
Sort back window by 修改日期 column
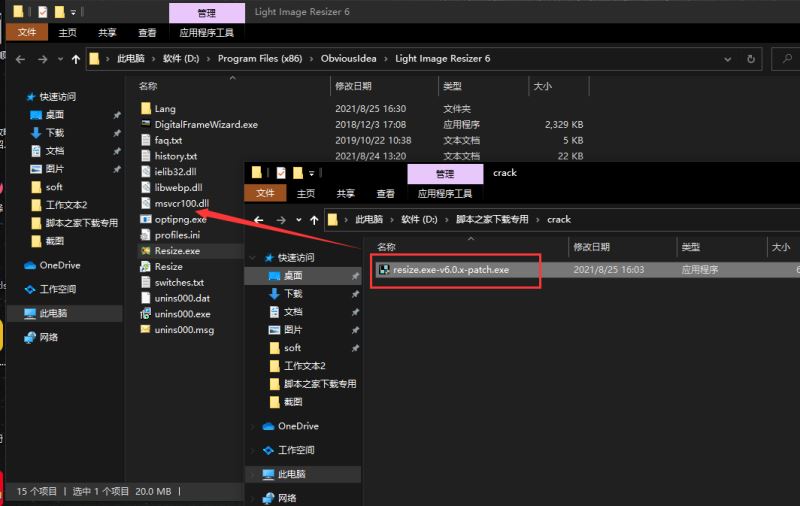coord(353,86)
